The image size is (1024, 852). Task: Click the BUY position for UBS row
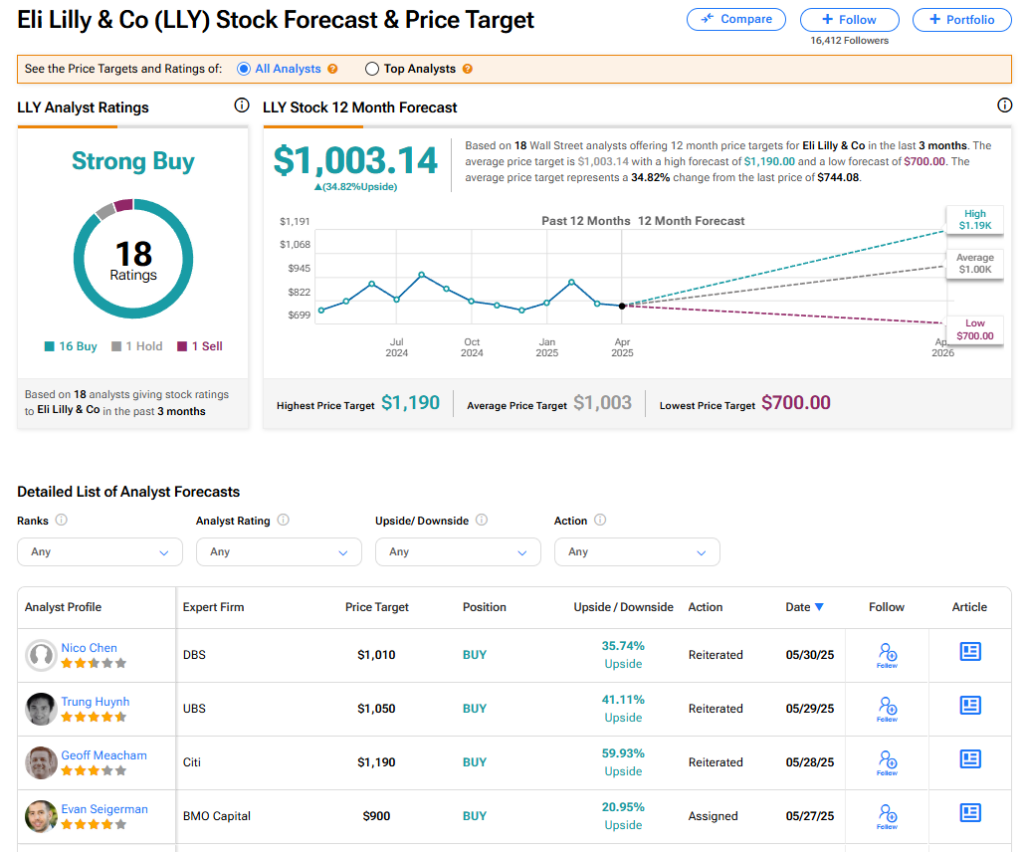(475, 708)
